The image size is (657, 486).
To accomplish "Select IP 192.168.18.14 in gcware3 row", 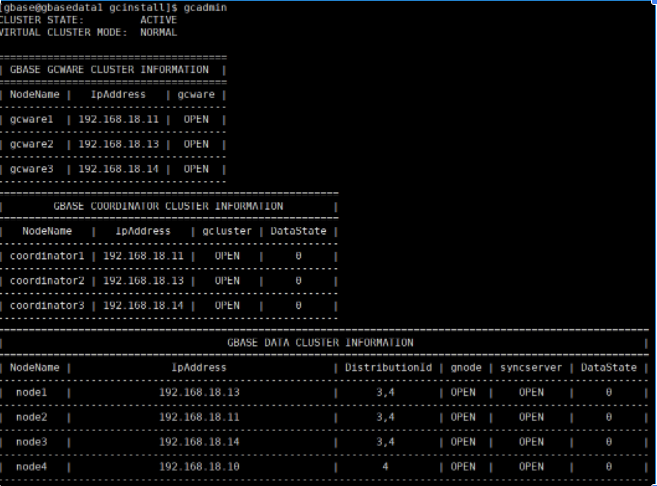I will tap(119, 169).
